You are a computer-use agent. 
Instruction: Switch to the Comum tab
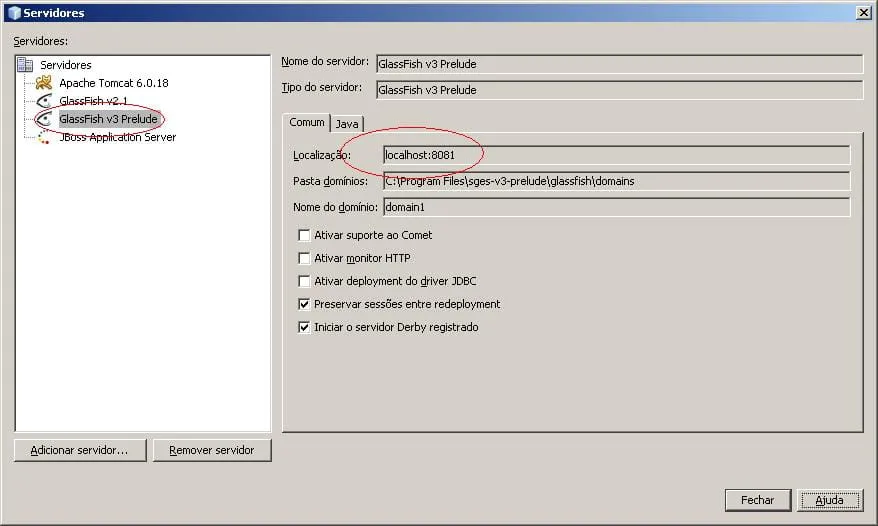pos(307,122)
